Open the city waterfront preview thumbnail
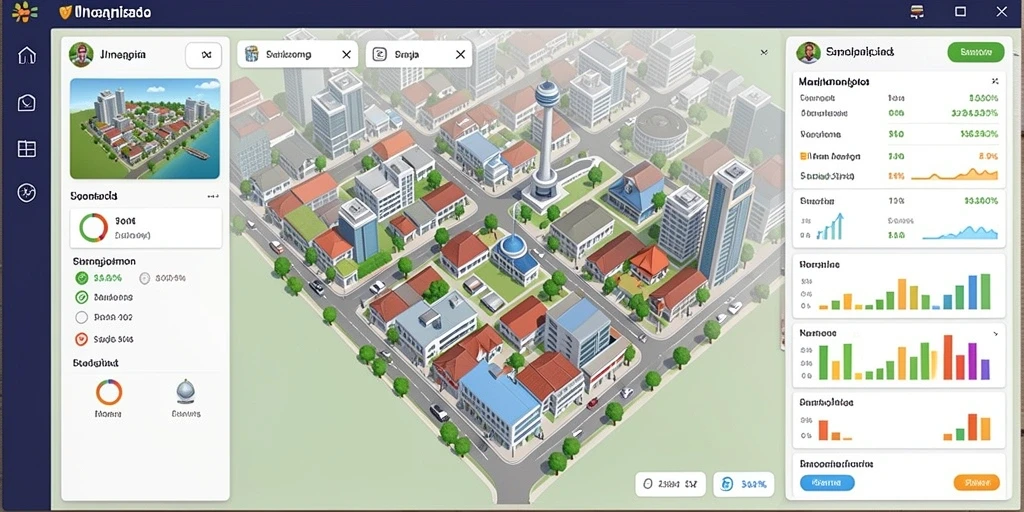Image resolution: width=1024 pixels, height=512 pixels. point(144,129)
